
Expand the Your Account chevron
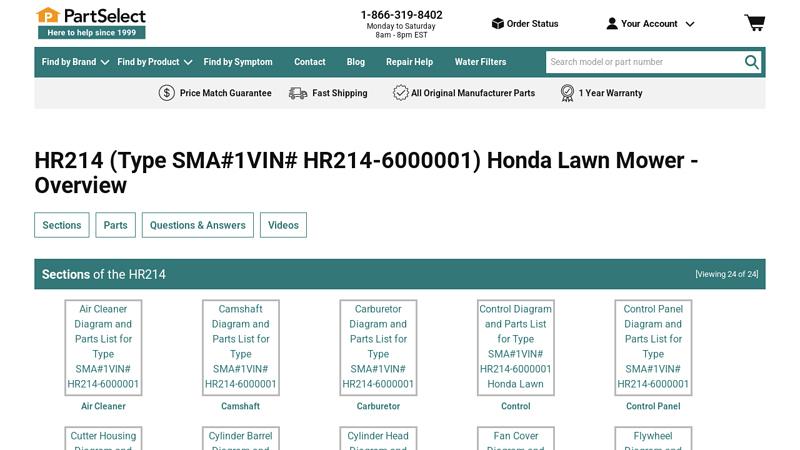coord(690,24)
